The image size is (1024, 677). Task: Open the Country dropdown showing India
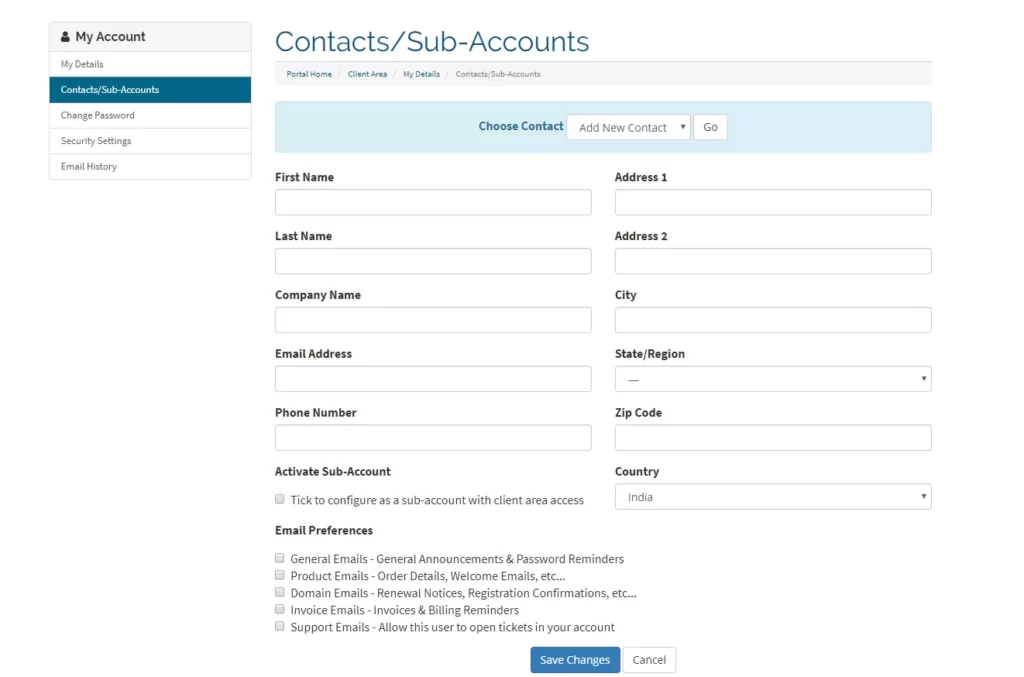click(x=772, y=496)
